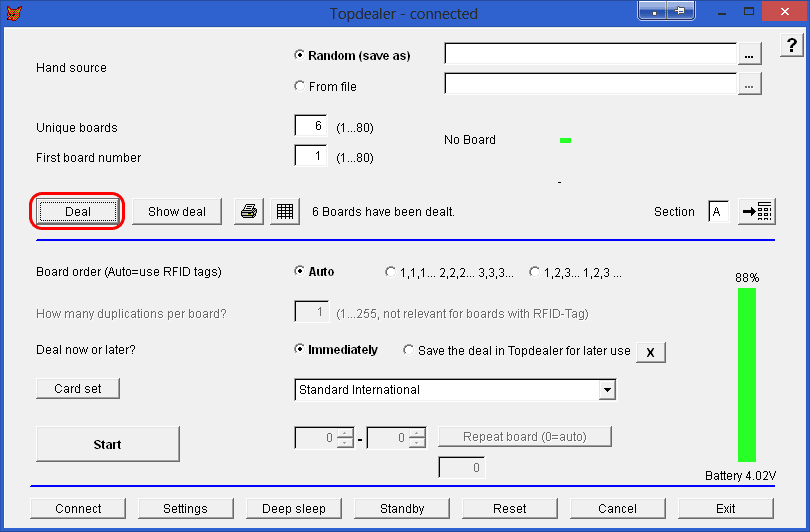
Task: Click the '88%' battery percentage text
Action: [747, 278]
